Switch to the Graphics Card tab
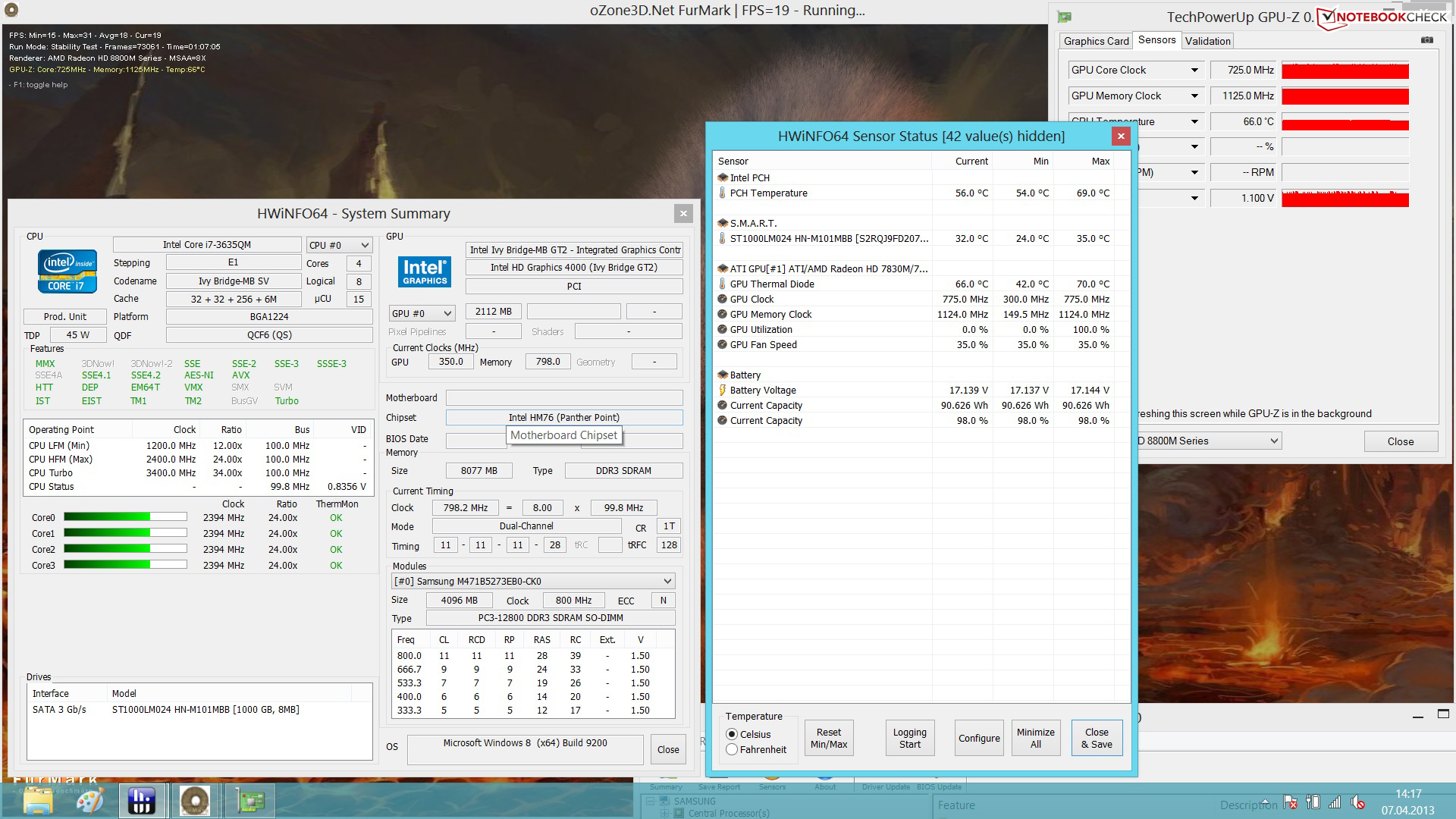This screenshot has width=1456, height=819. (1096, 41)
